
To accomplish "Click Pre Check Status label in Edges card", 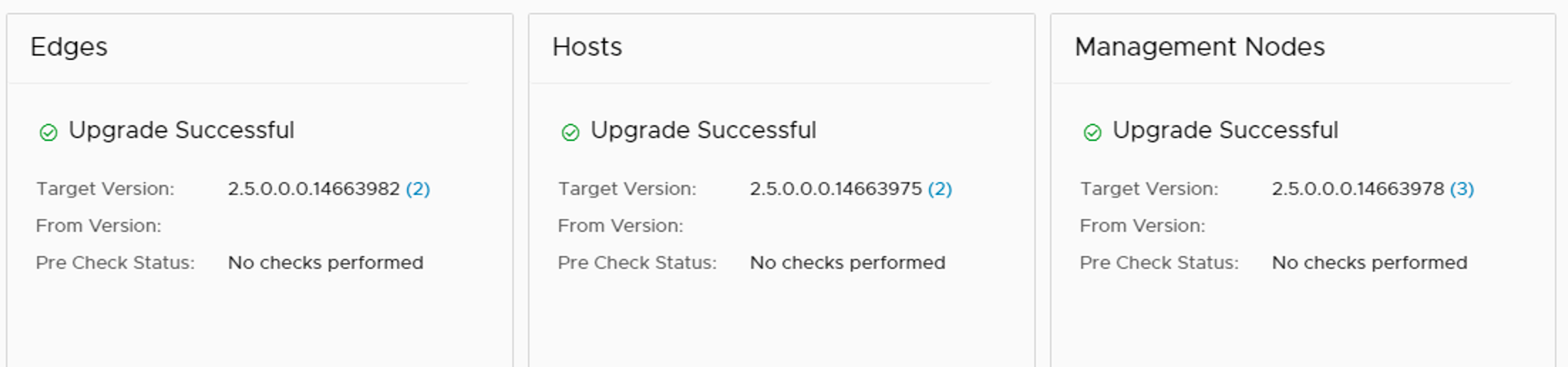I will tap(115, 263).
